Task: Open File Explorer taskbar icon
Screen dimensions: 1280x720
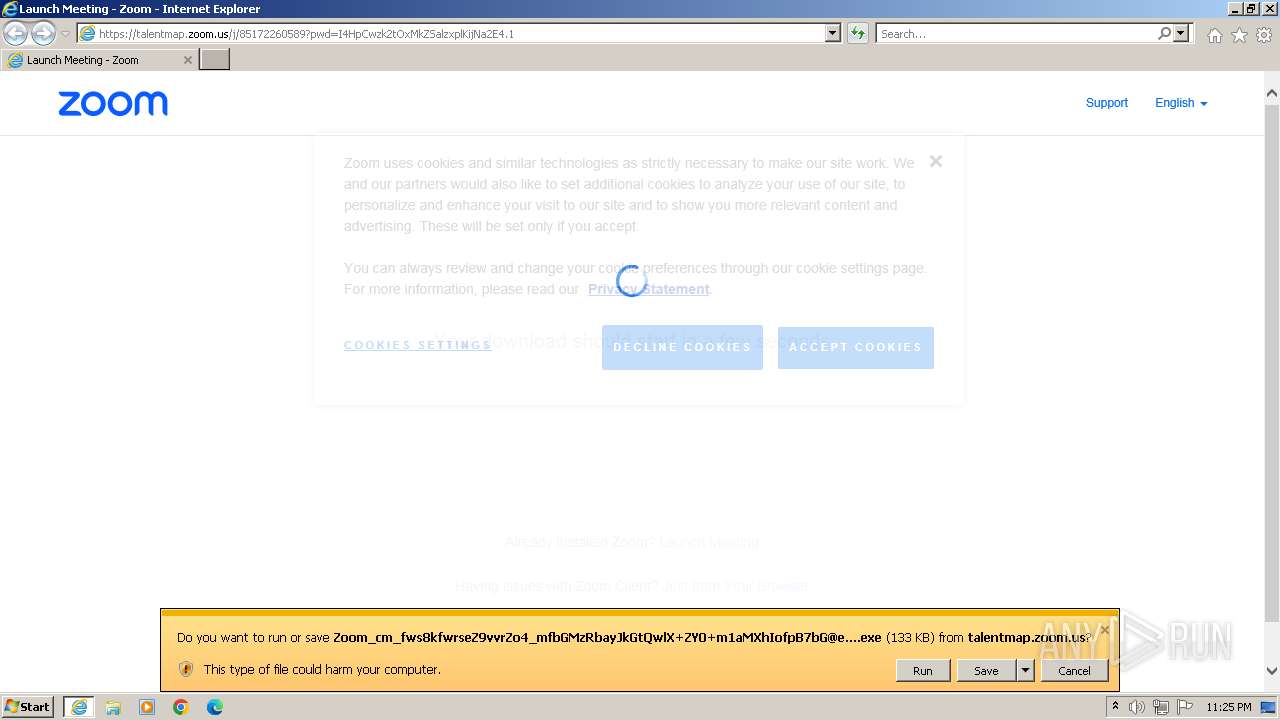Action: (113, 707)
